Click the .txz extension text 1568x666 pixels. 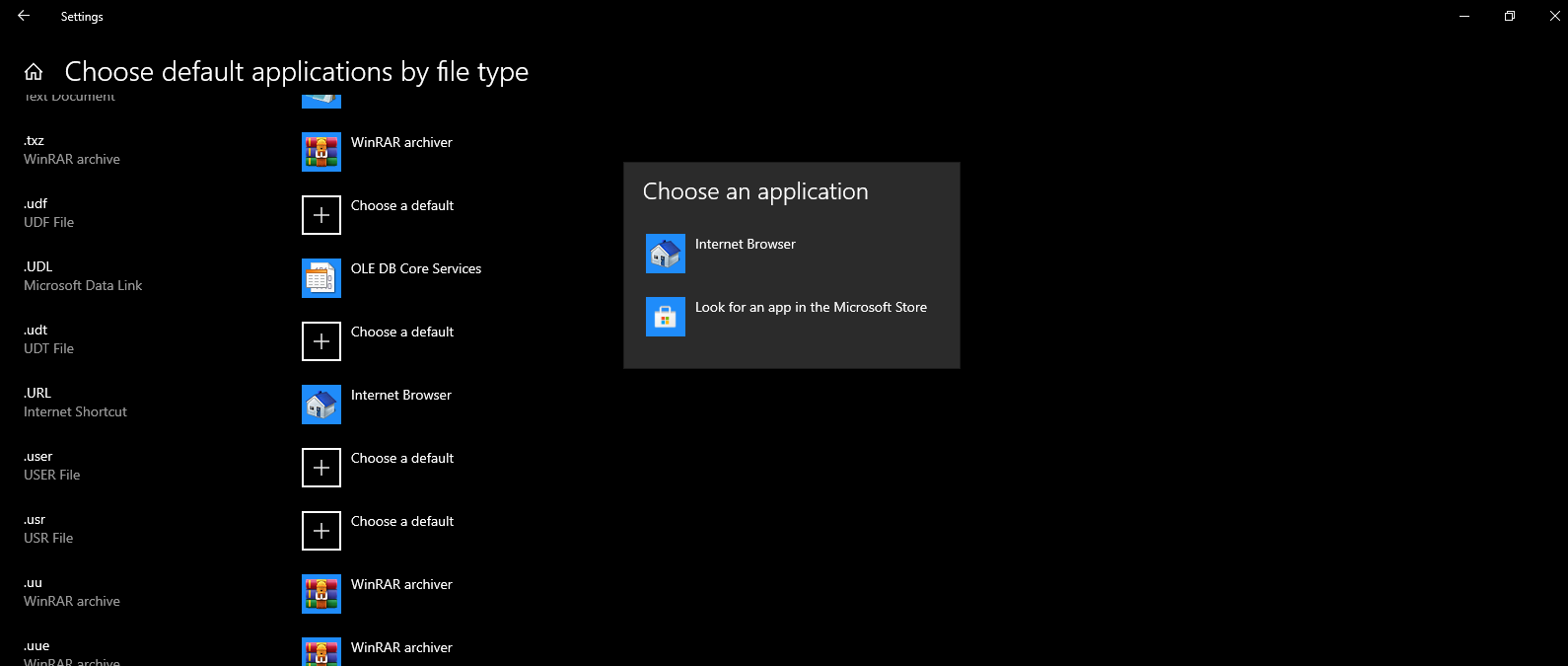pos(35,140)
